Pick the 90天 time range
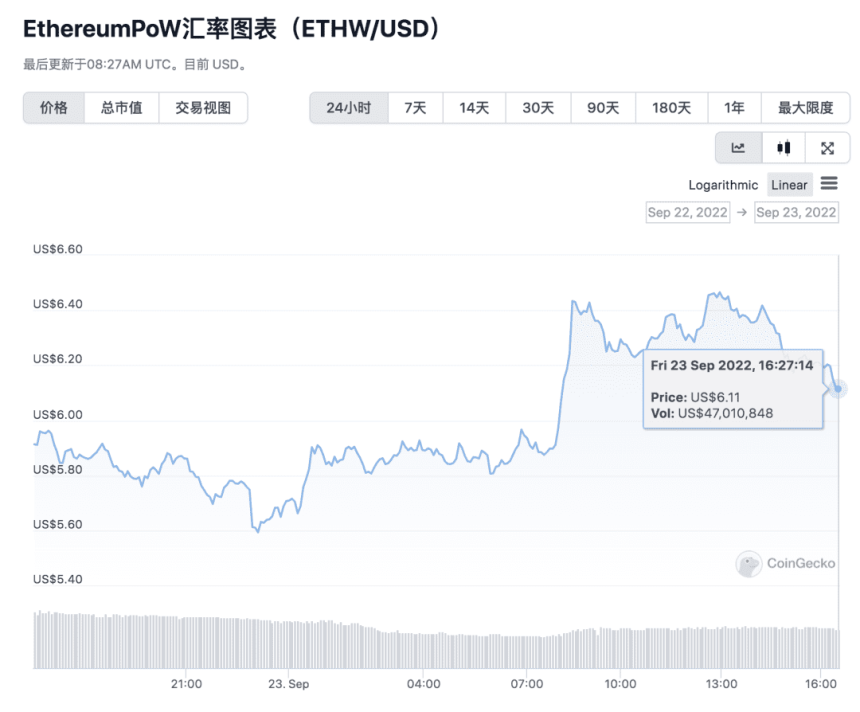Screen dimensions: 860x712 (603, 108)
